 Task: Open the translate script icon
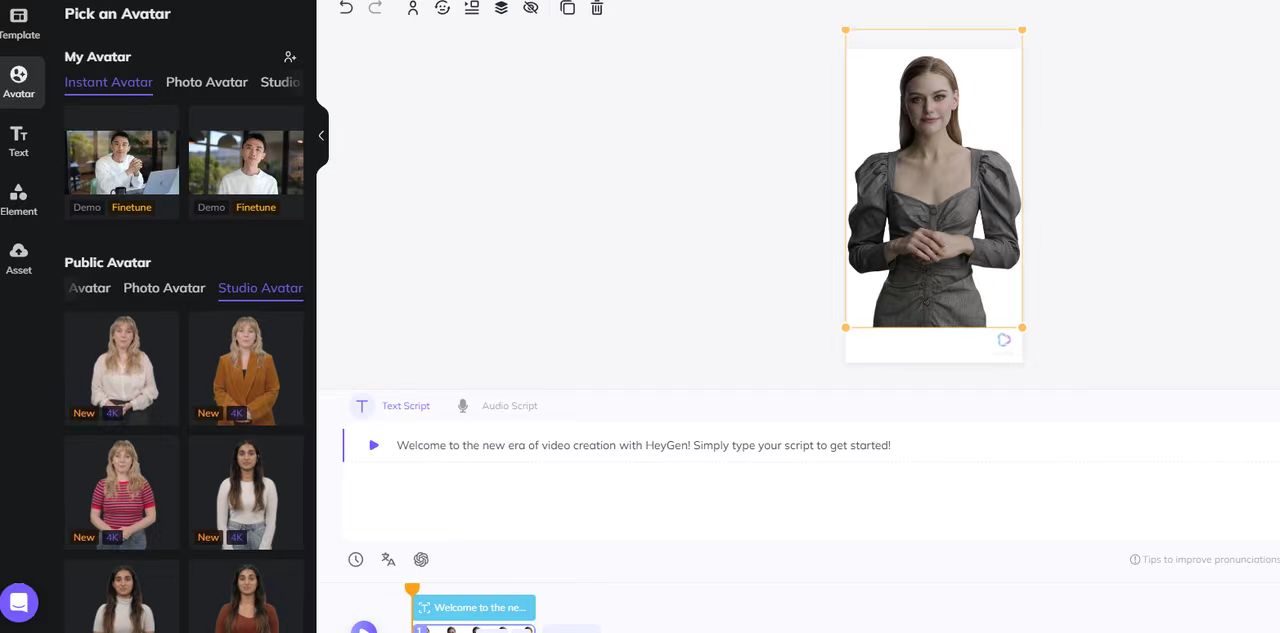tap(388, 560)
